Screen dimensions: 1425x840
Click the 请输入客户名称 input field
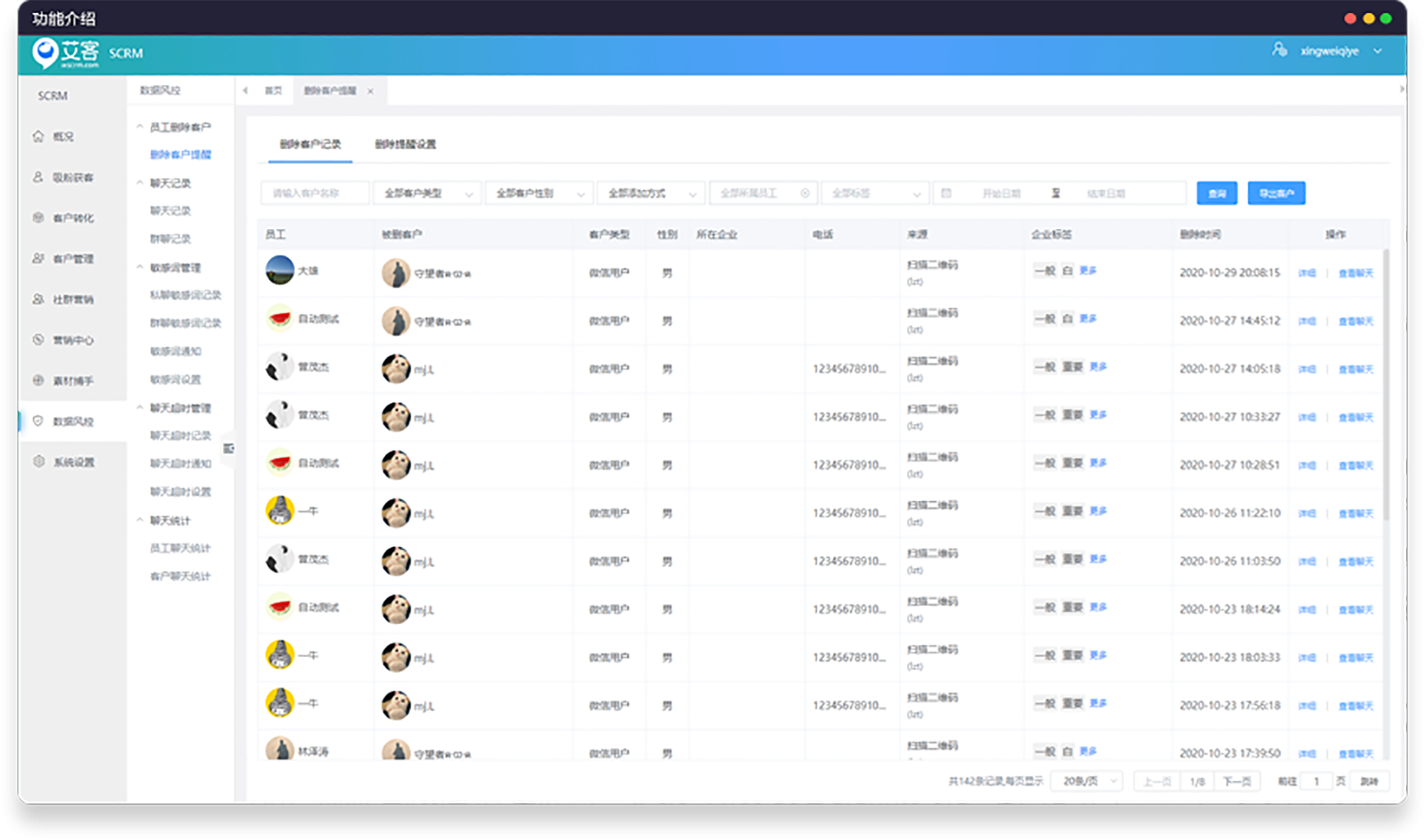(x=314, y=193)
